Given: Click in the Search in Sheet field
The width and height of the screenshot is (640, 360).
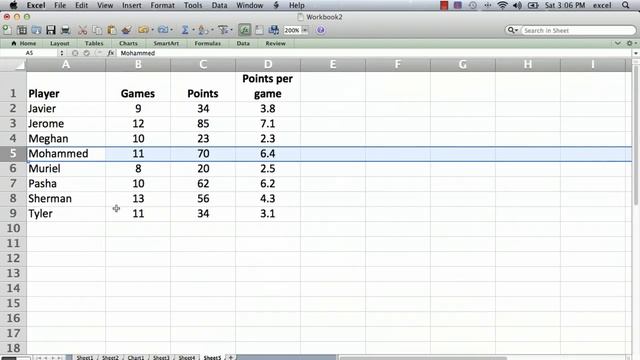Looking at the screenshot, I should click(x=578, y=30).
